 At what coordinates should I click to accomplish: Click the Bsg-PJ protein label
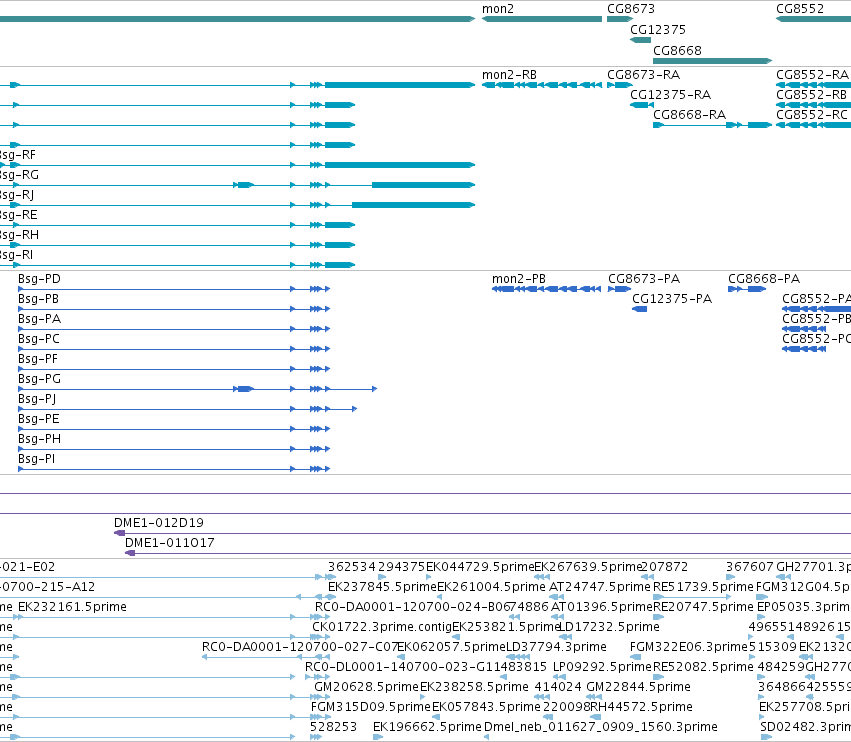click(37, 399)
